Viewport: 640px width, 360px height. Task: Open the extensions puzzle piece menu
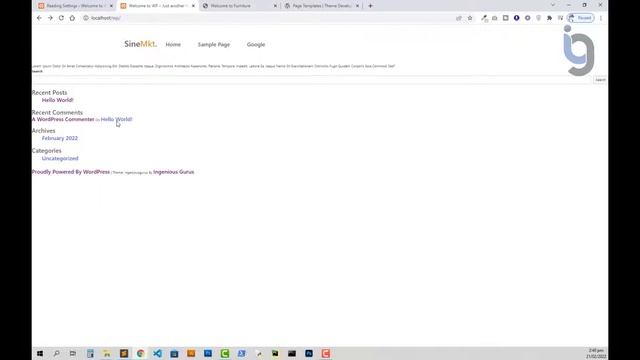pyautogui.click(x=549, y=18)
